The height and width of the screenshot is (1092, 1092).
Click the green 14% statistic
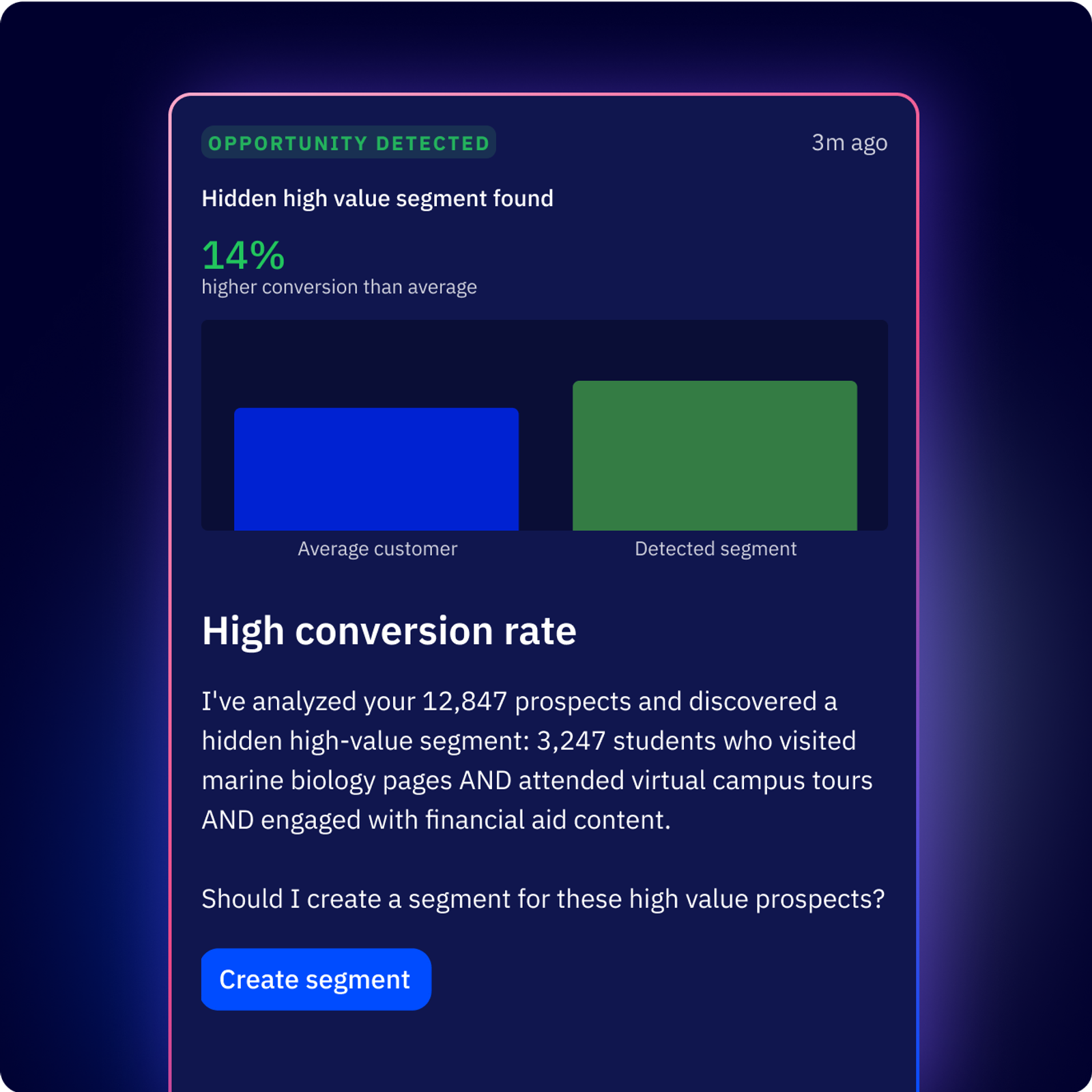pyautogui.click(x=243, y=255)
